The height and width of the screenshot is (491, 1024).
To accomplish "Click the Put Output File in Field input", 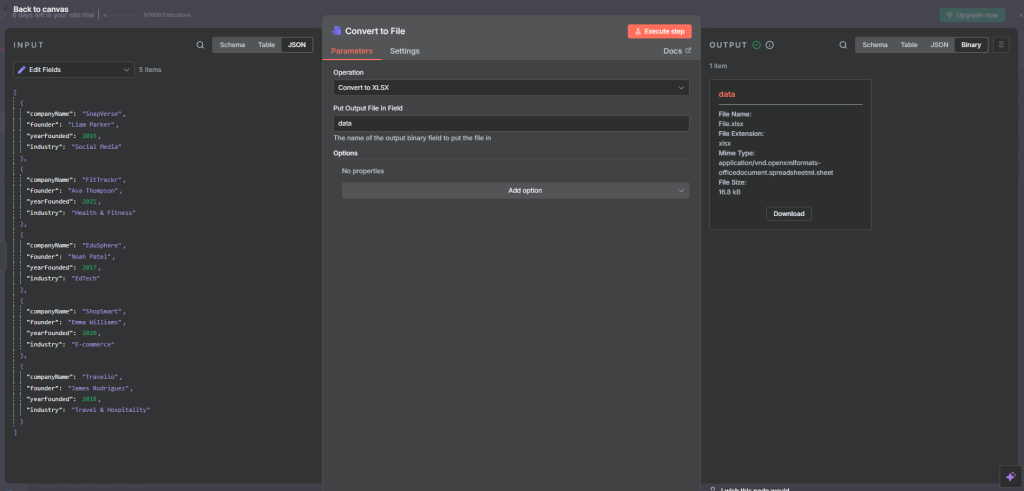I will point(511,123).
